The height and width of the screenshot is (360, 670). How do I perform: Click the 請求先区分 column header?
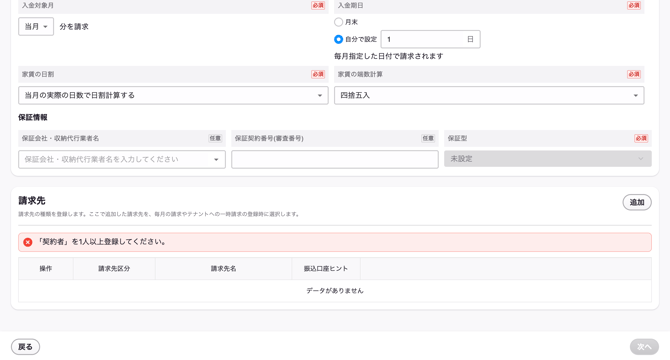114,269
